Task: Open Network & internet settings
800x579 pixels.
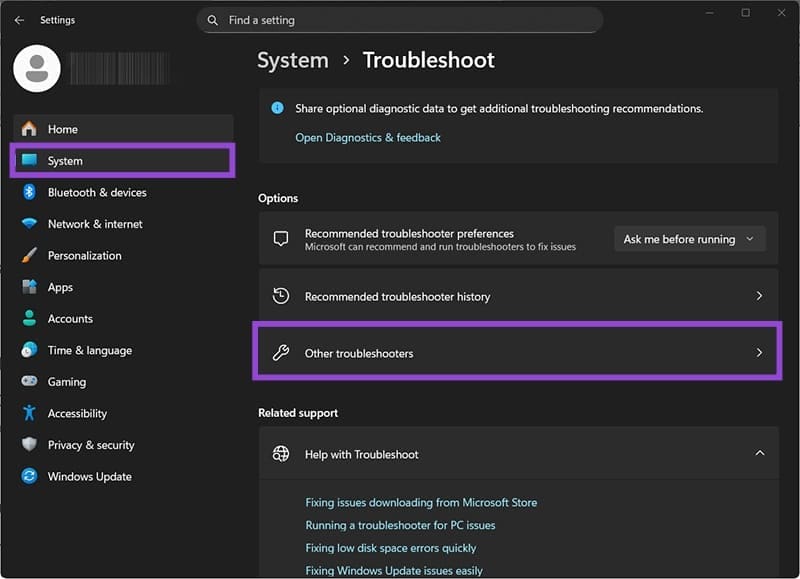Action: point(94,224)
